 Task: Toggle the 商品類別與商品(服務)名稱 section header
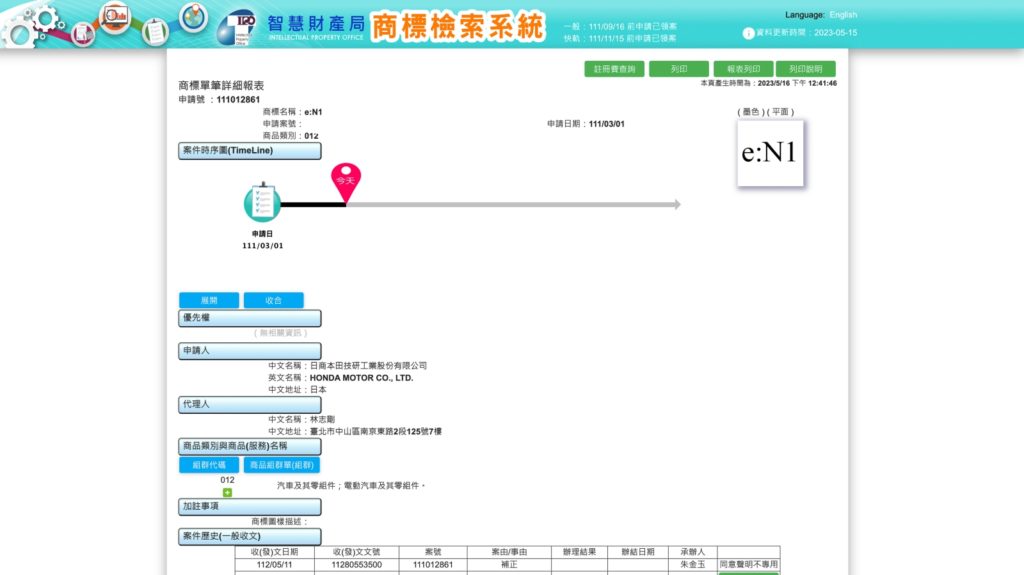249,446
